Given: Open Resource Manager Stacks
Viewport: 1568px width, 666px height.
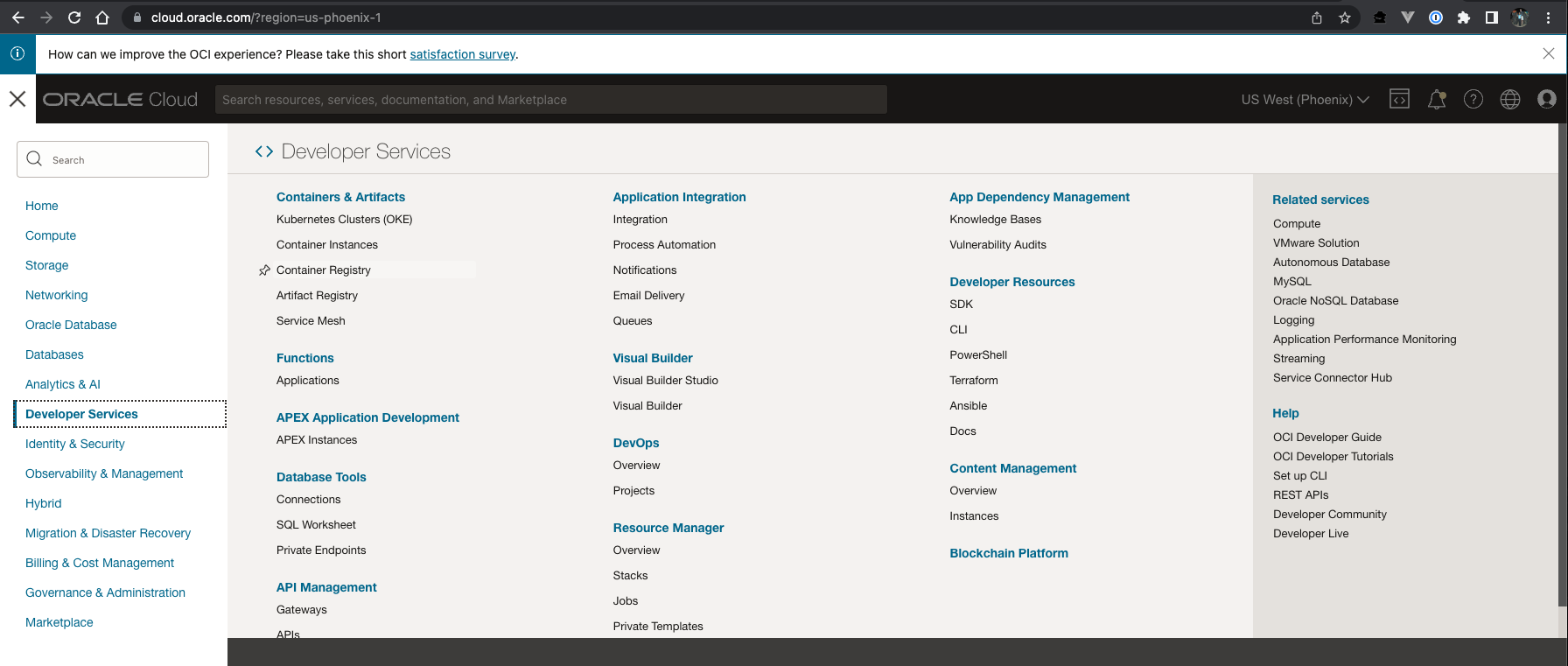Looking at the screenshot, I should point(630,576).
